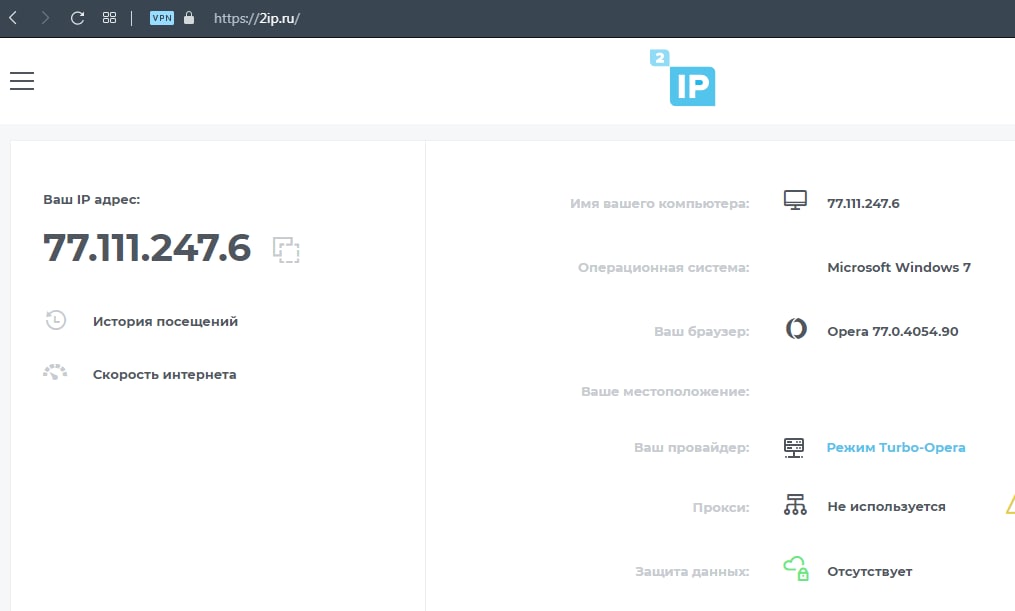Click the Защита данных label
The width and height of the screenshot is (1015, 611).
point(692,572)
